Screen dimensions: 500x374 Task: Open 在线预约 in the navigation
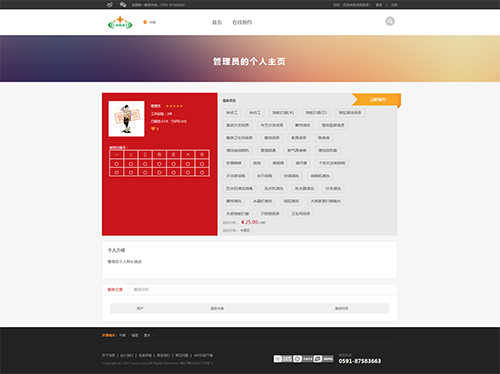242,22
